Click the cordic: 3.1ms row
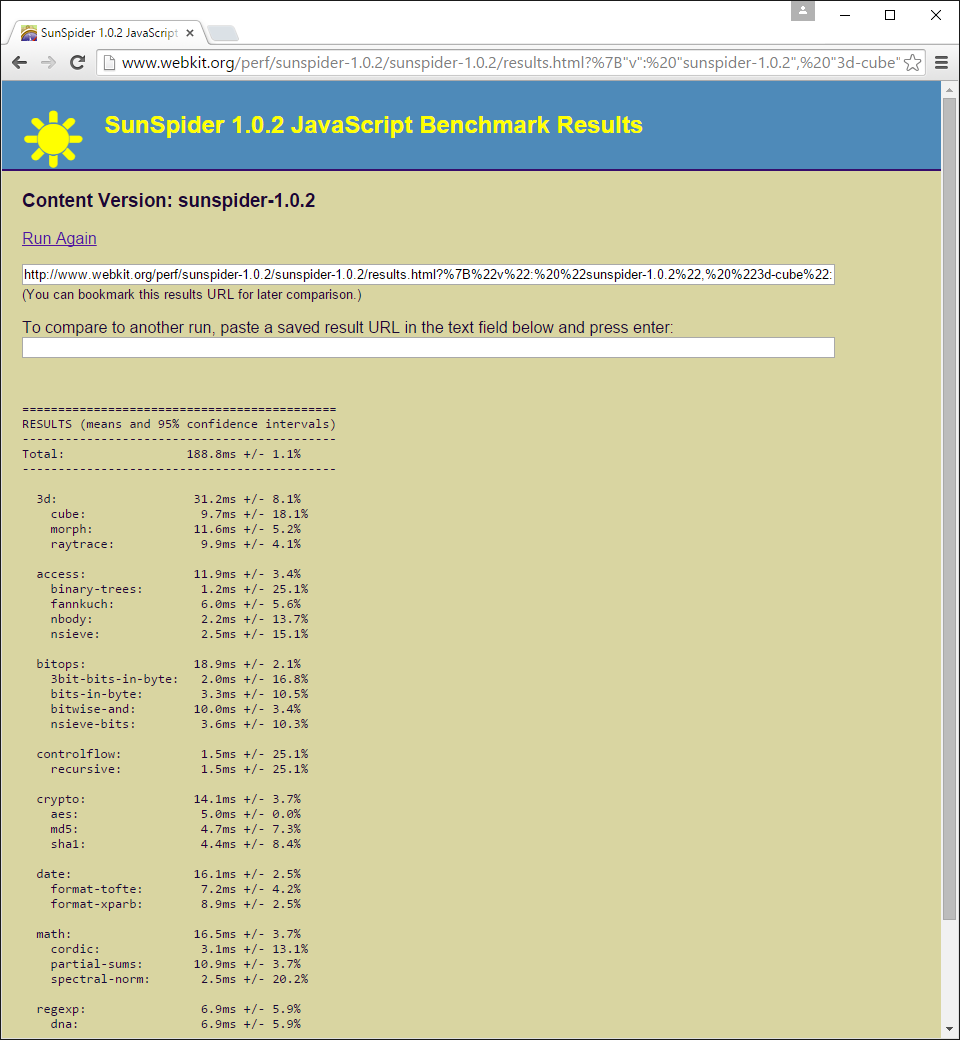Viewport: 960px width, 1040px height. (x=179, y=949)
